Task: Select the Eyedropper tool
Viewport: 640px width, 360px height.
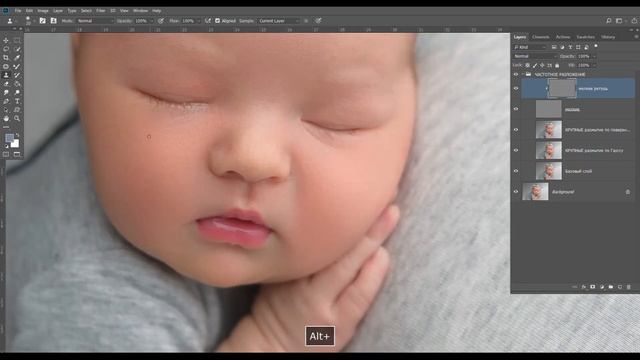Action: pos(17,58)
